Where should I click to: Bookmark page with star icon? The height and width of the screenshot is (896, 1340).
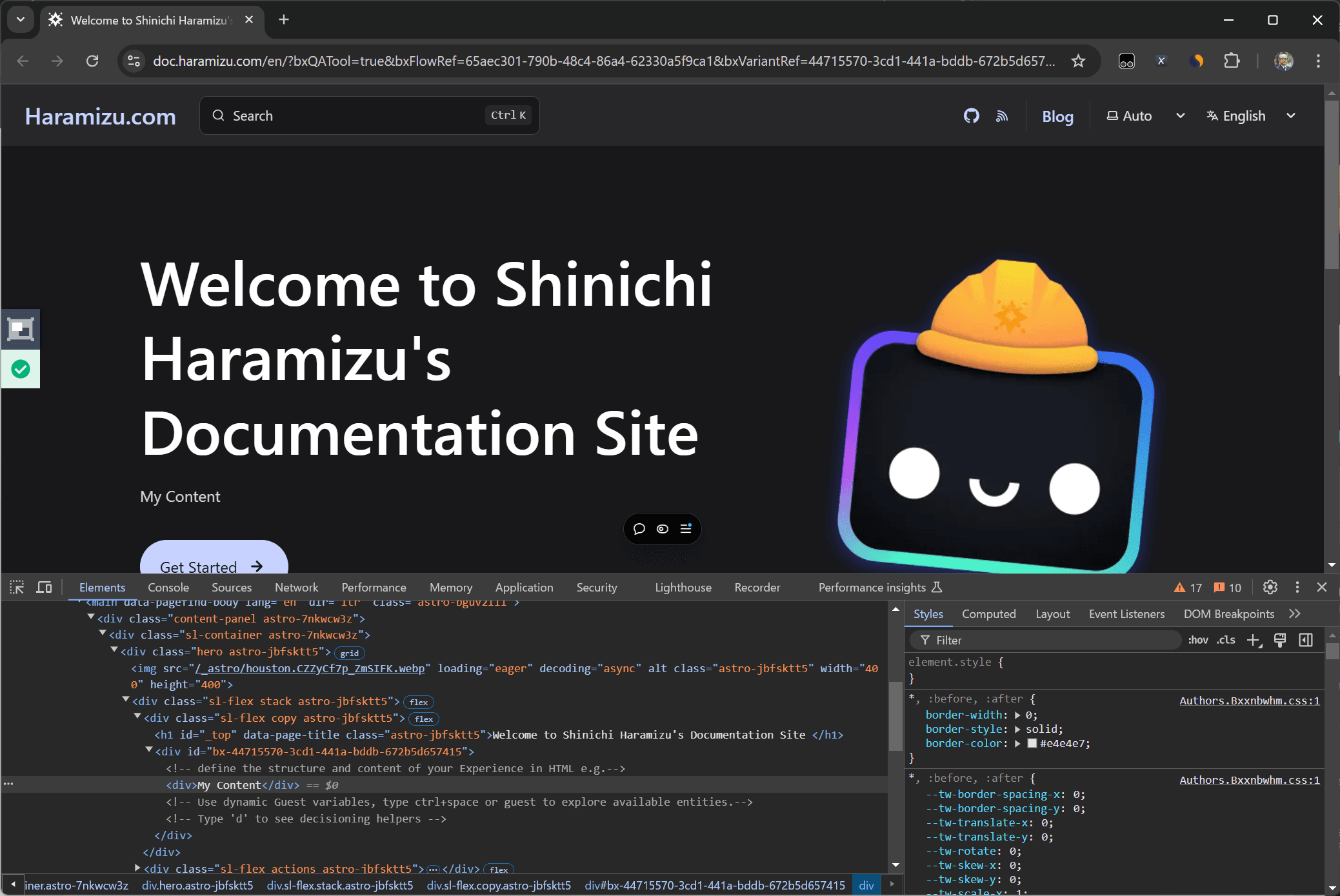1078,61
